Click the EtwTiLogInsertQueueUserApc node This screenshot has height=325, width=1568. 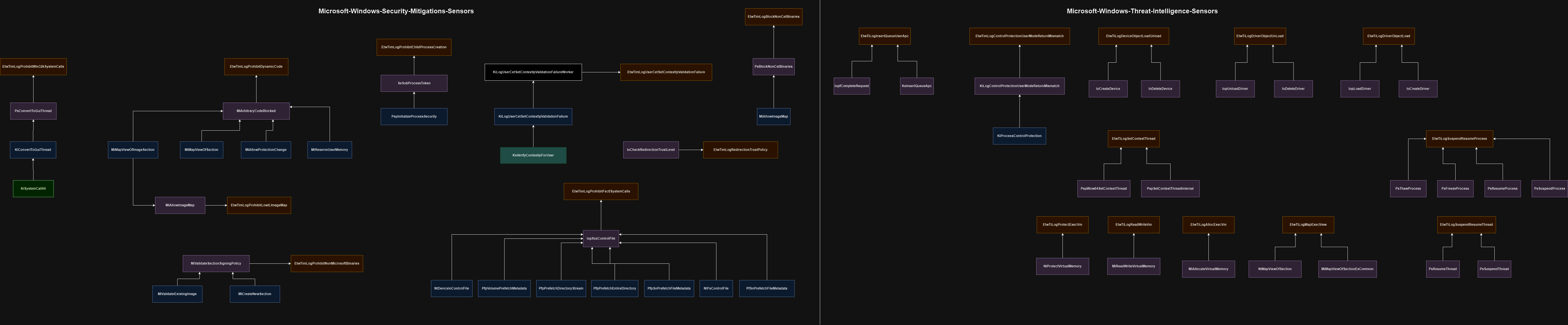[884, 36]
